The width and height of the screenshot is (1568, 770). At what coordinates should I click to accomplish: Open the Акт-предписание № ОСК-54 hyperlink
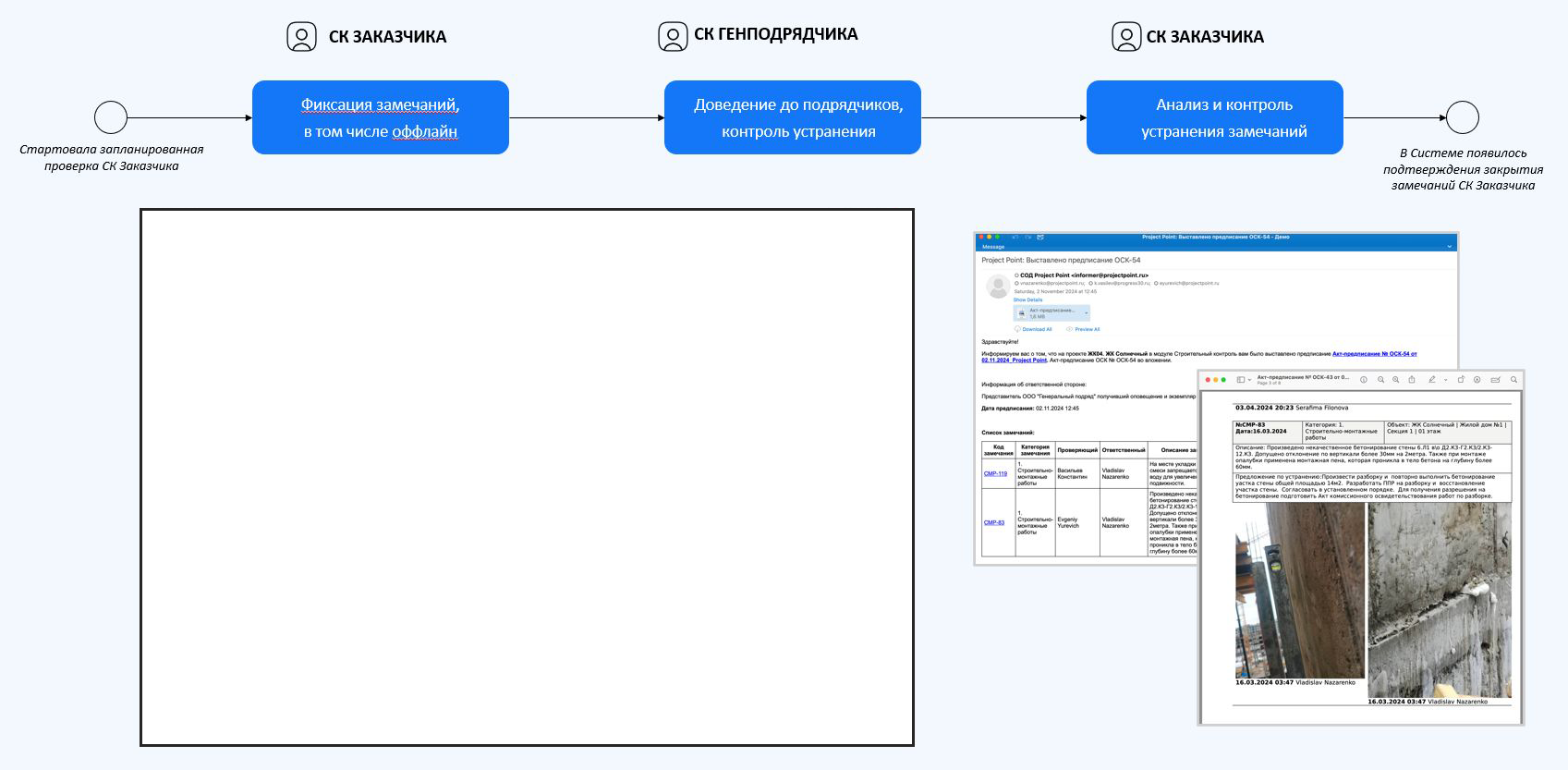tap(1374, 353)
